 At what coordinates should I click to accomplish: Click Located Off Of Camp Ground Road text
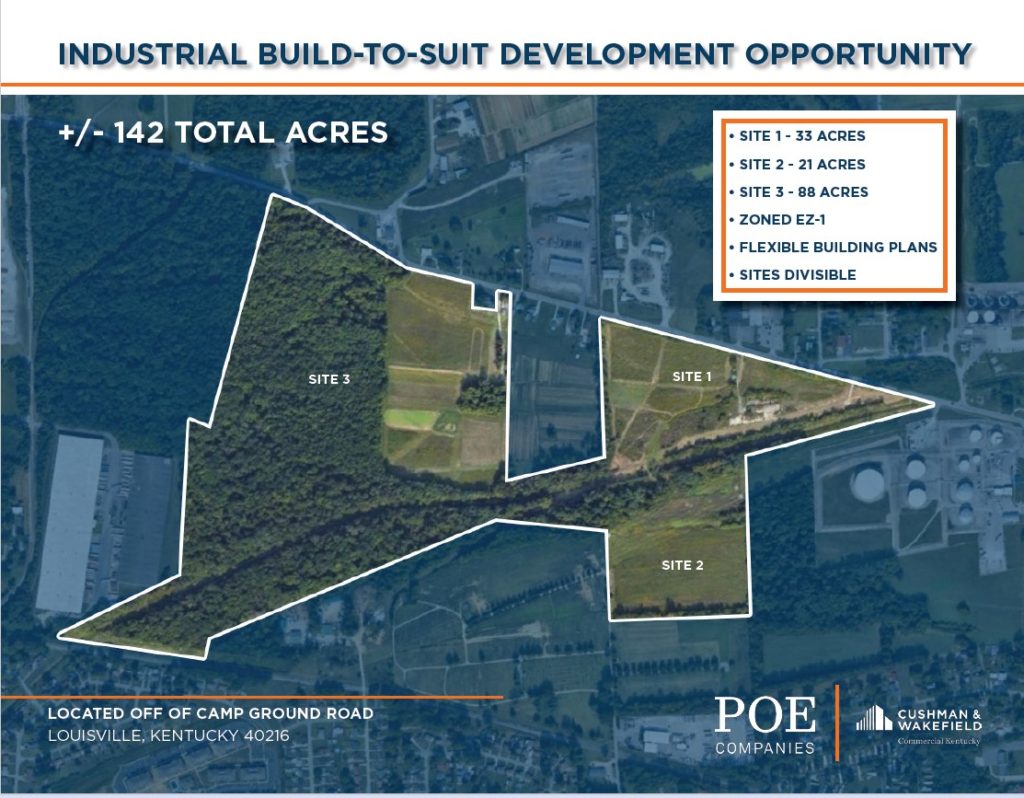210,714
